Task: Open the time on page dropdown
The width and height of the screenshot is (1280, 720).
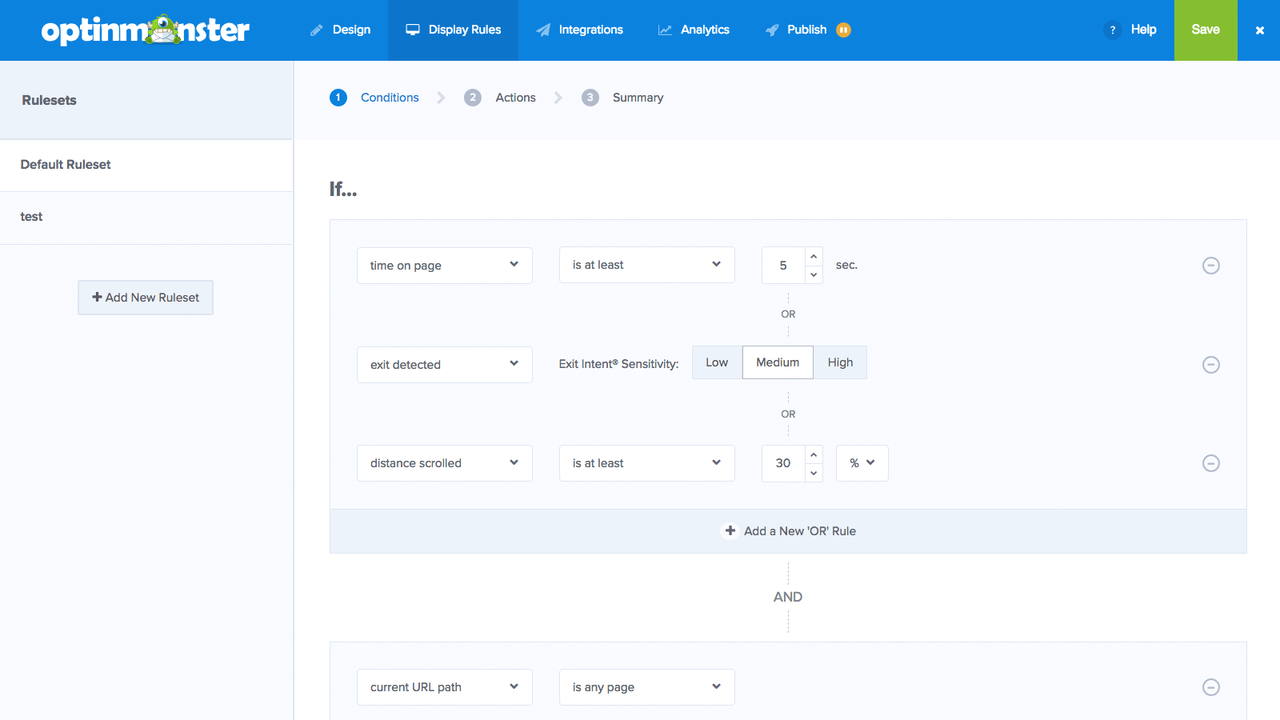Action: 444,265
